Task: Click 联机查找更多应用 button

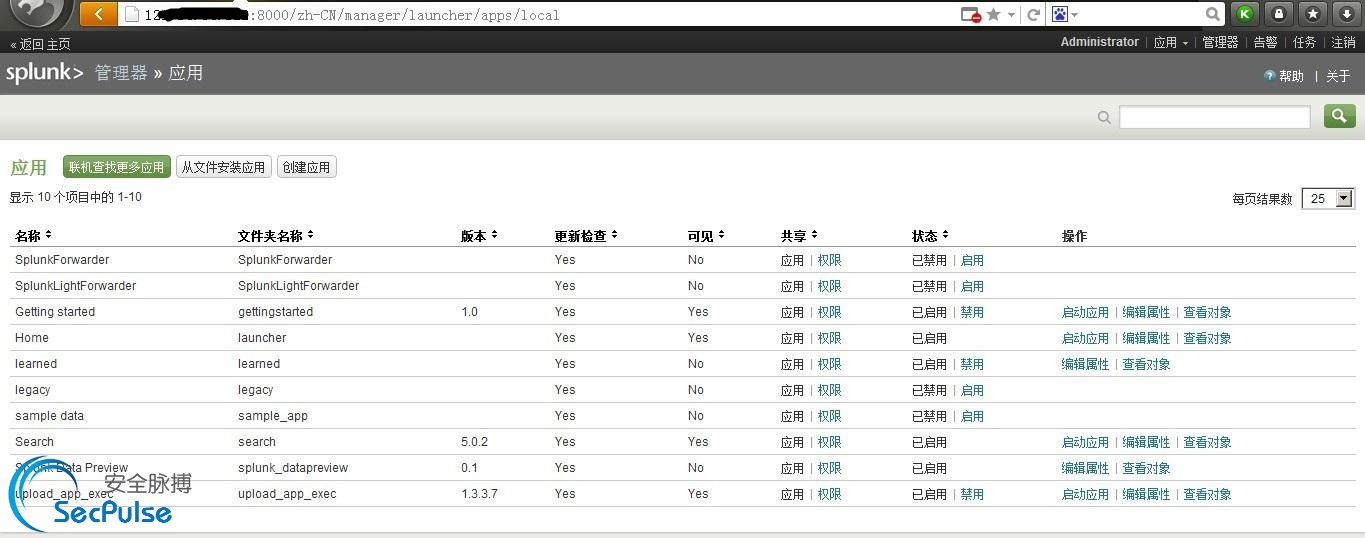Action: pos(116,167)
